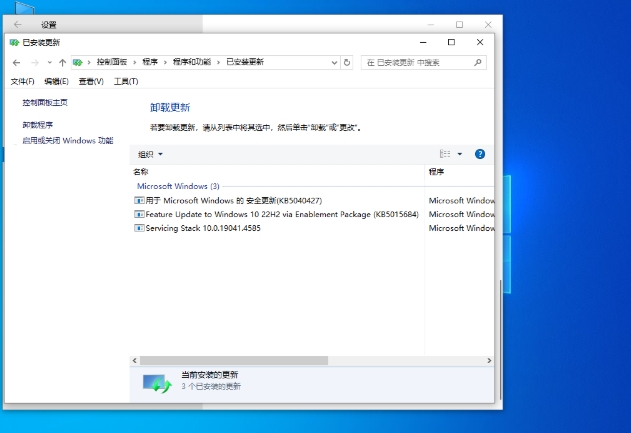
Task: Click 启用或关闭 Windows 功能 link
Action: tap(68, 141)
